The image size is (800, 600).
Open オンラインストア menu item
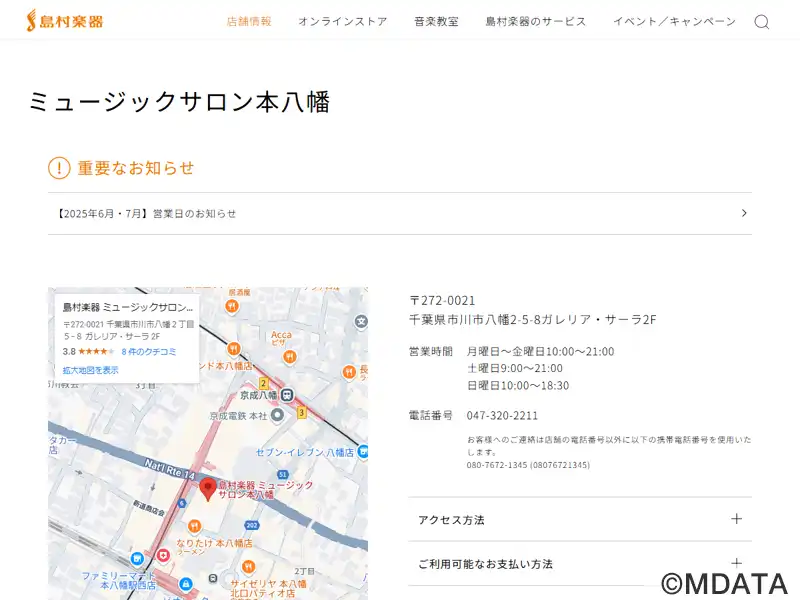[343, 21]
